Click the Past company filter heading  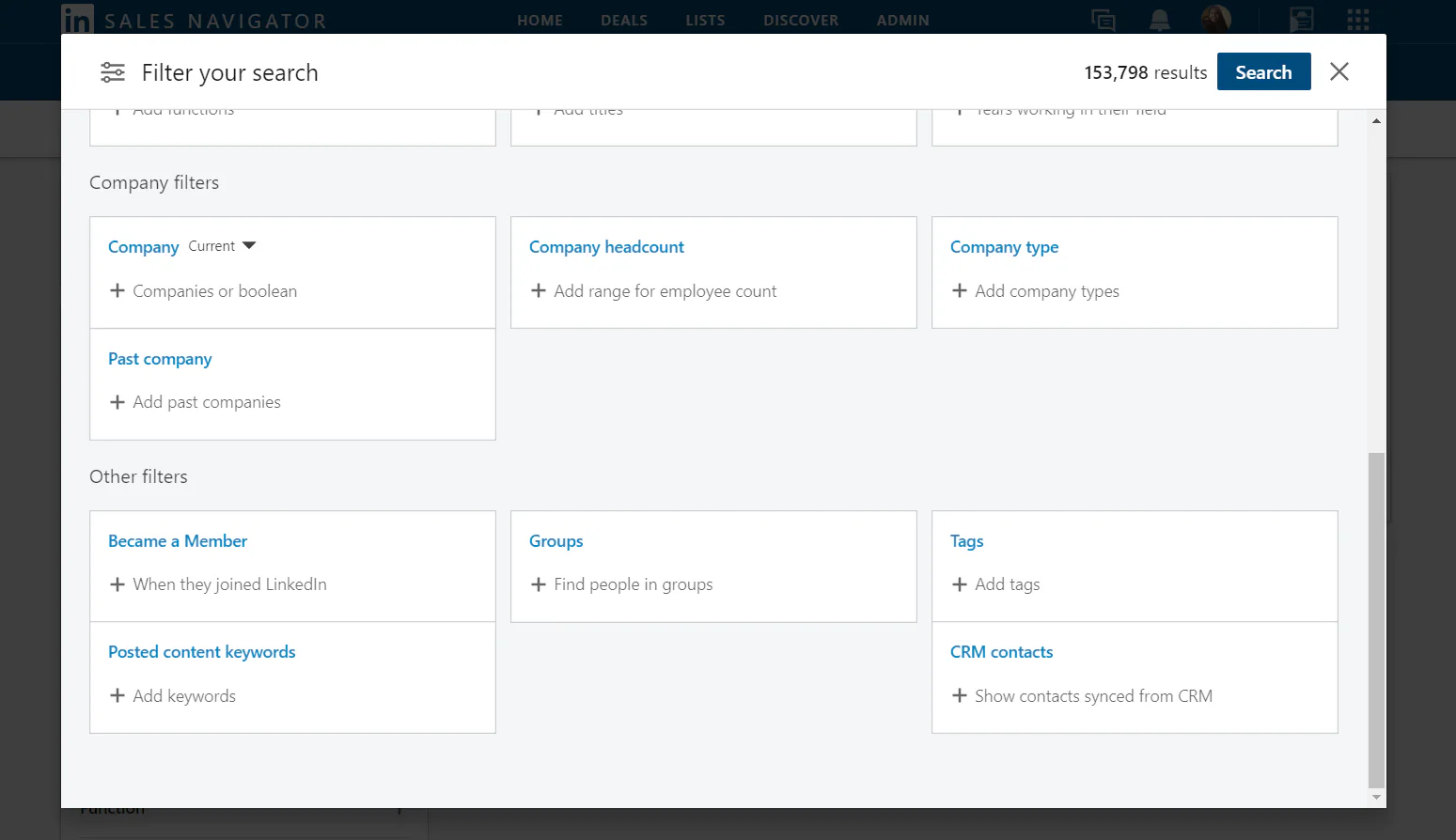pos(160,359)
